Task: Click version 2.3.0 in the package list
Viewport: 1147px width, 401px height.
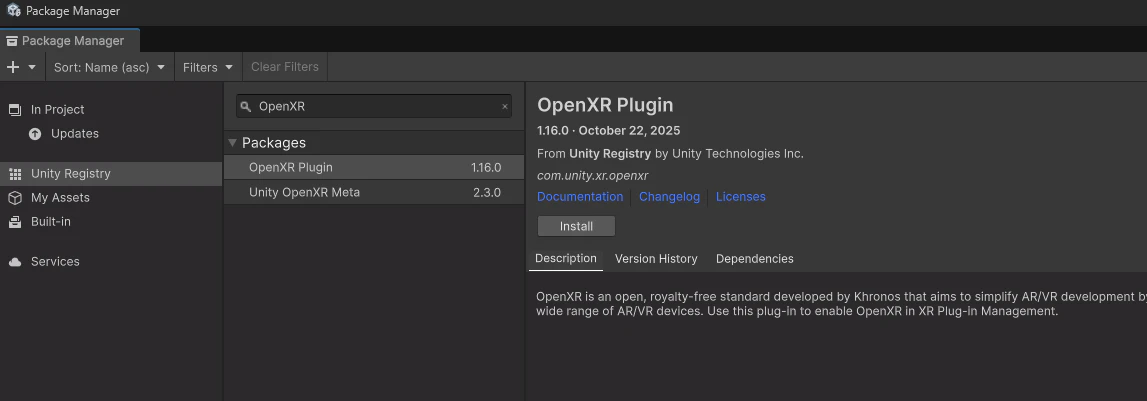Action: pyautogui.click(x=487, y=192)
